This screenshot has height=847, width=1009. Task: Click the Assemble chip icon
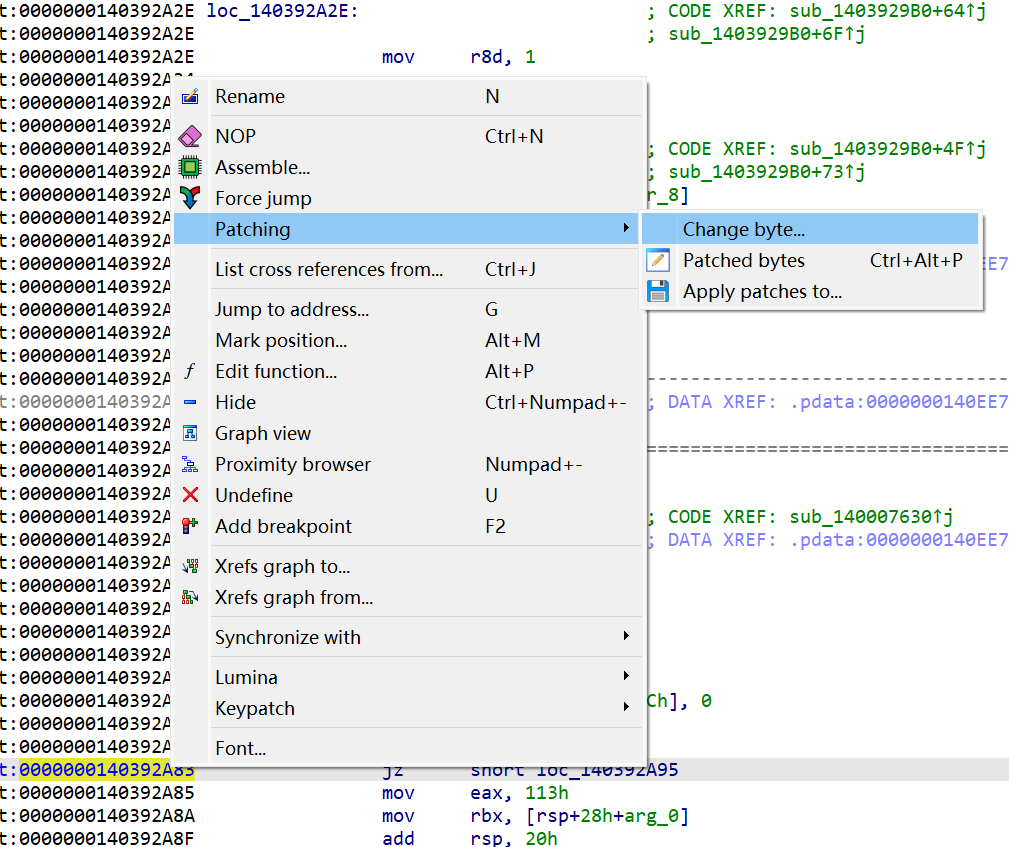(189, 167)
